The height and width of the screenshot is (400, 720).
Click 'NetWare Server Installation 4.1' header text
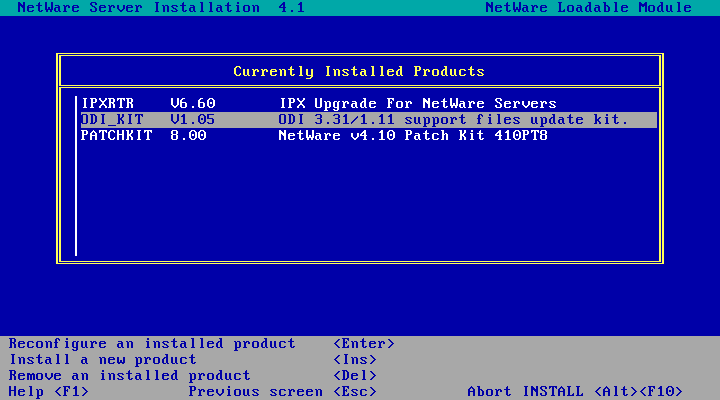[161, 8]
